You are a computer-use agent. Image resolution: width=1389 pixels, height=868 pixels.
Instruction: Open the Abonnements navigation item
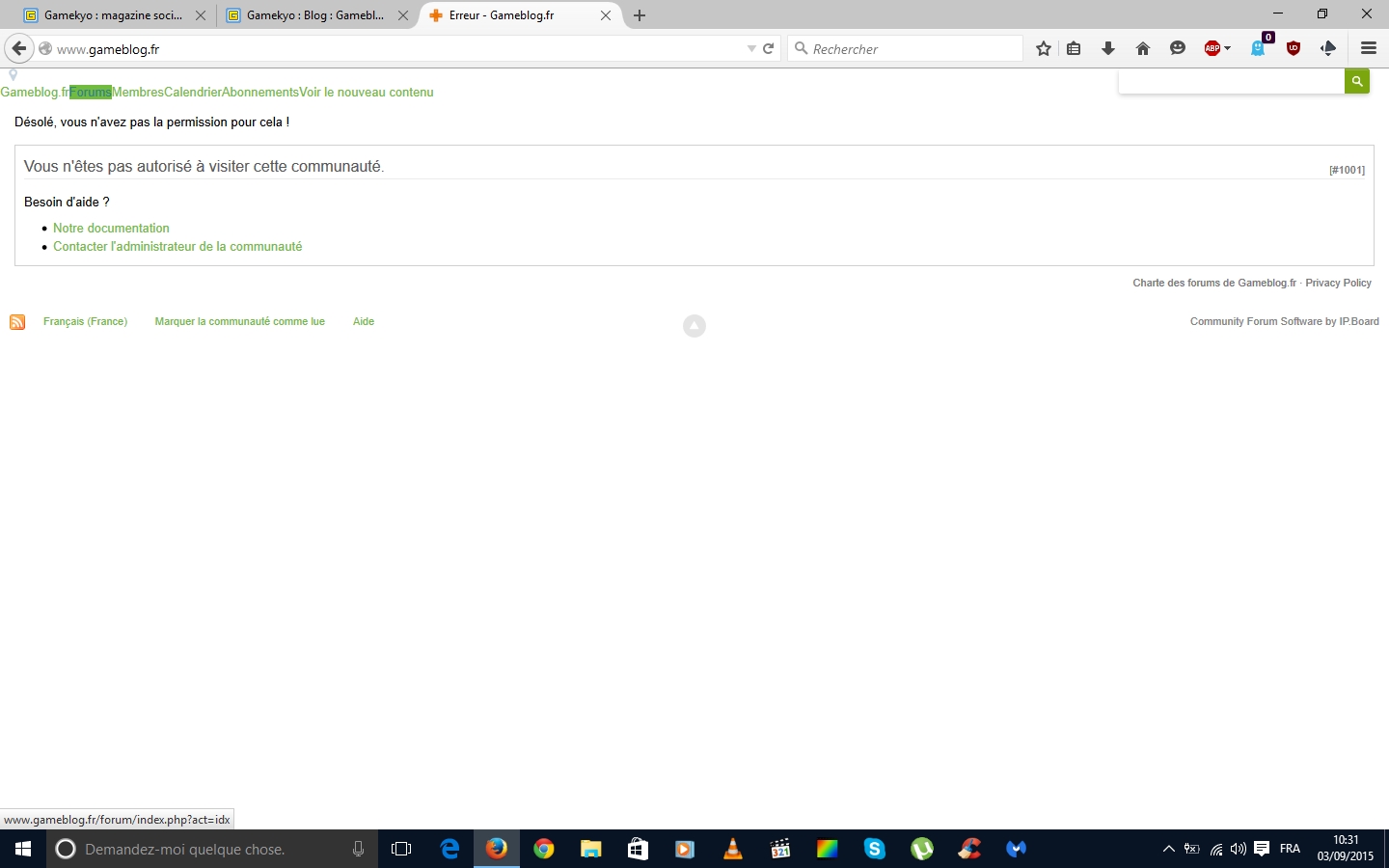click(260, 93)
